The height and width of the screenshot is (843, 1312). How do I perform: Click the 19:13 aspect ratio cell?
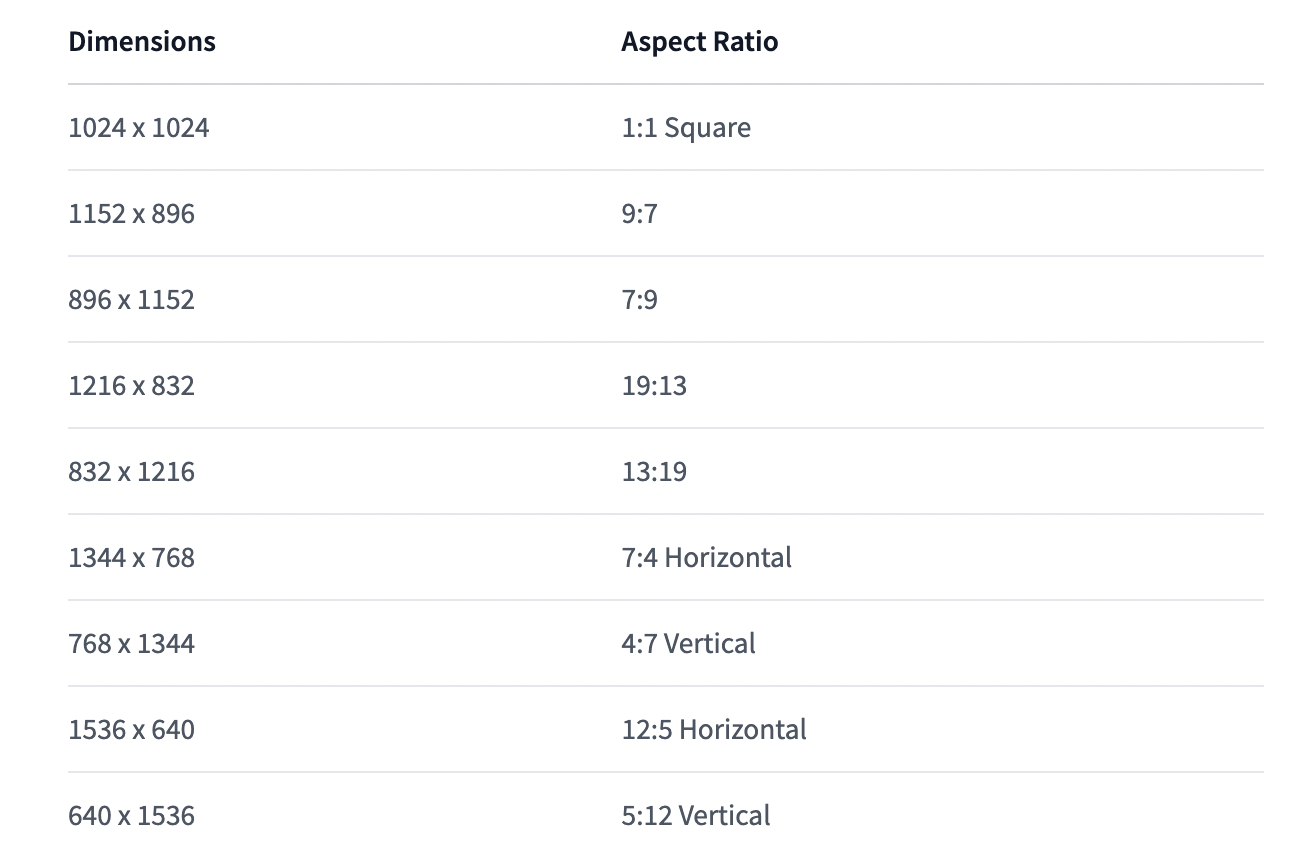pos(654,386)
